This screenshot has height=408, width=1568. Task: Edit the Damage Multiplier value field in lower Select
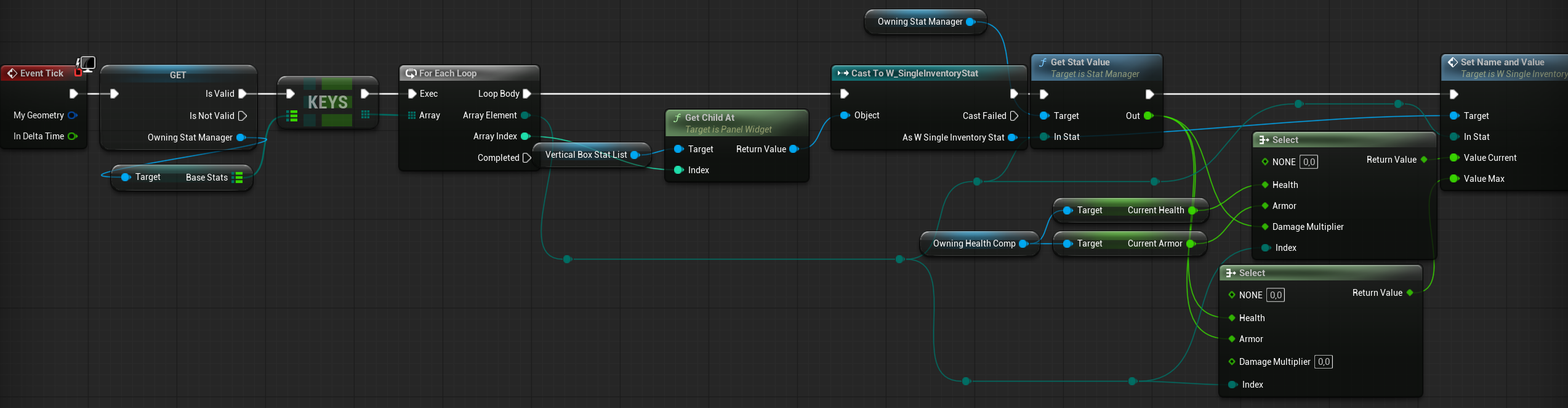tap(1324, 362)
